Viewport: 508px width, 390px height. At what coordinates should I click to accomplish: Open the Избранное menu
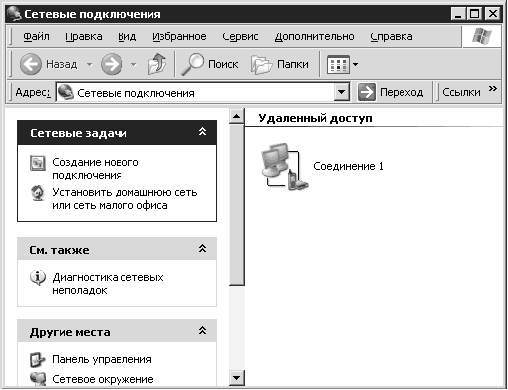coord(179,36)
